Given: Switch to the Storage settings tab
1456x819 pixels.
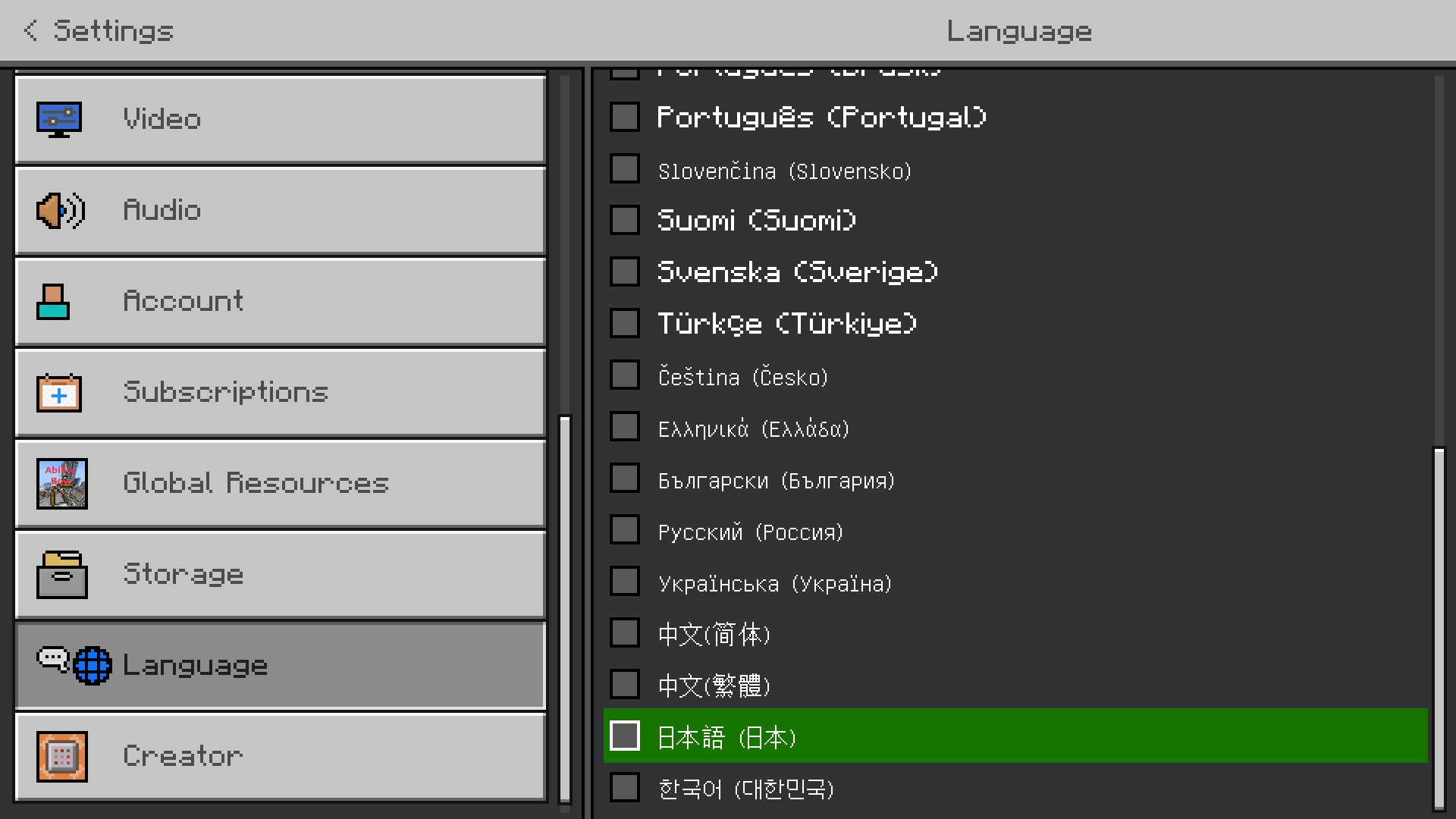Looking at the screenshot, I should (281, 574).
